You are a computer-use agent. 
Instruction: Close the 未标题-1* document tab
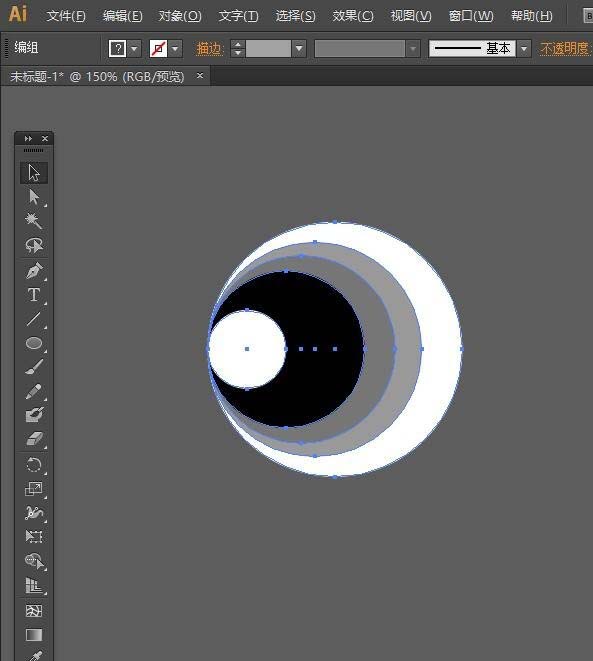pyautogui.click(x=200, y=75)
